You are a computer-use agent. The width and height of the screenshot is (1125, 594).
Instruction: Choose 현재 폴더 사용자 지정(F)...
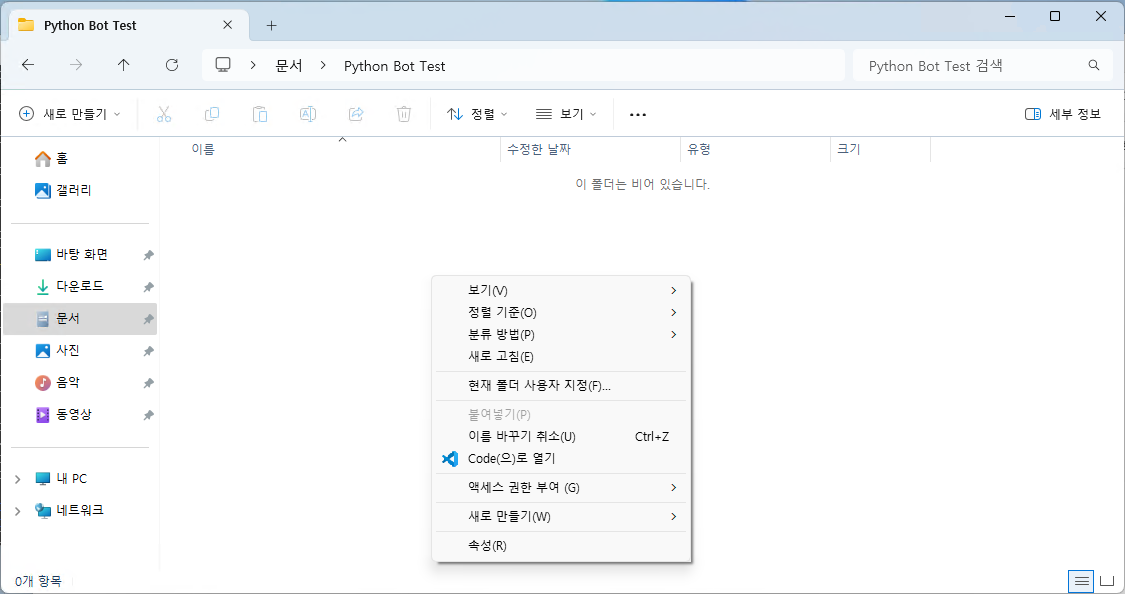561,386
